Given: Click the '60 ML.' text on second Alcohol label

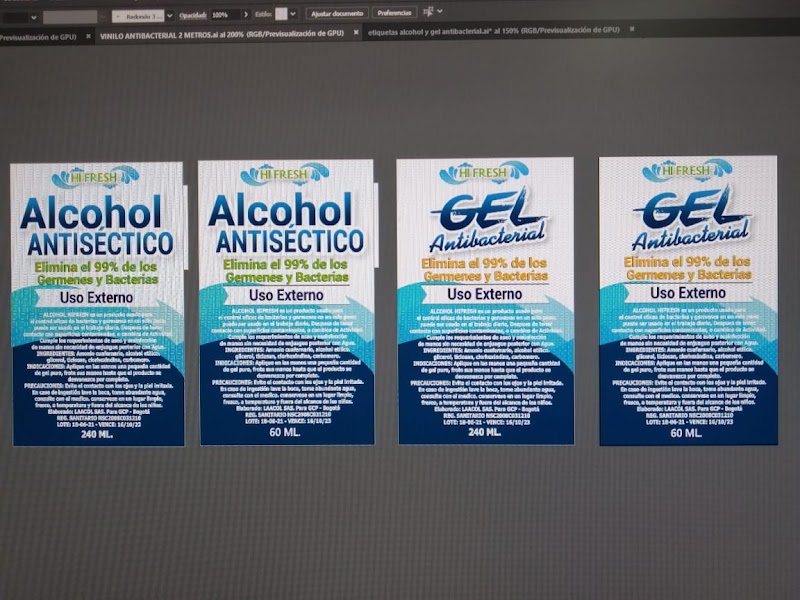Looking at the screenshot, I should [x=285, y=432].
